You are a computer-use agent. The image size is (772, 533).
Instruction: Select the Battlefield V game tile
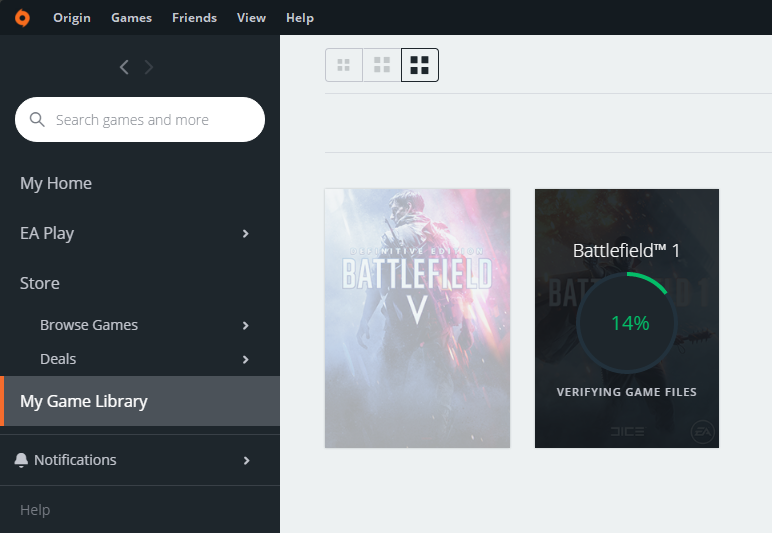click(x=418, y=318)
